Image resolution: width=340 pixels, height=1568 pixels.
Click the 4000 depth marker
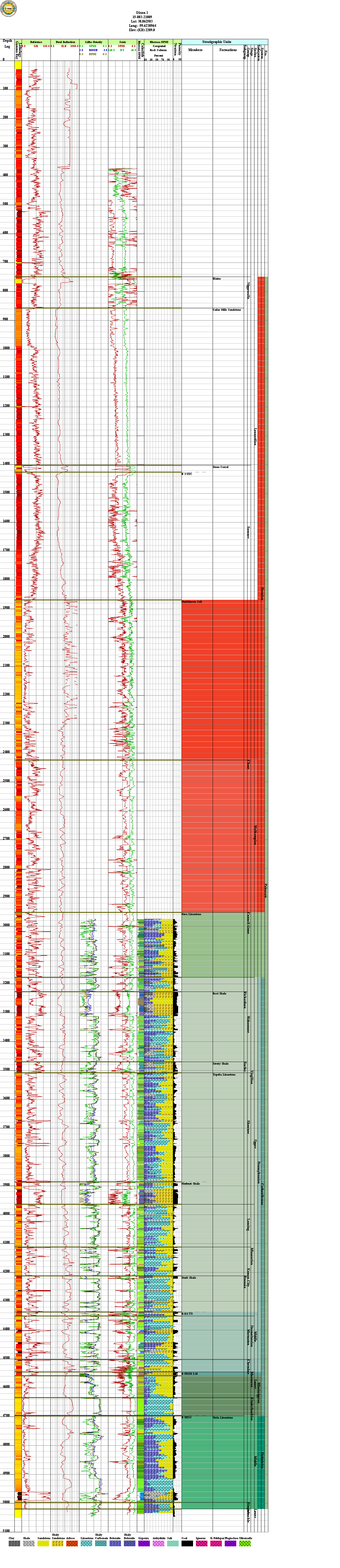click(6, 1214)
